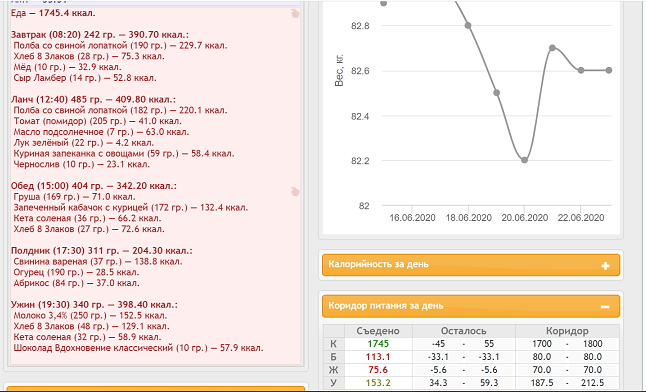Click Масло подсолнечное (7 гр.) entry

point(101,132)
